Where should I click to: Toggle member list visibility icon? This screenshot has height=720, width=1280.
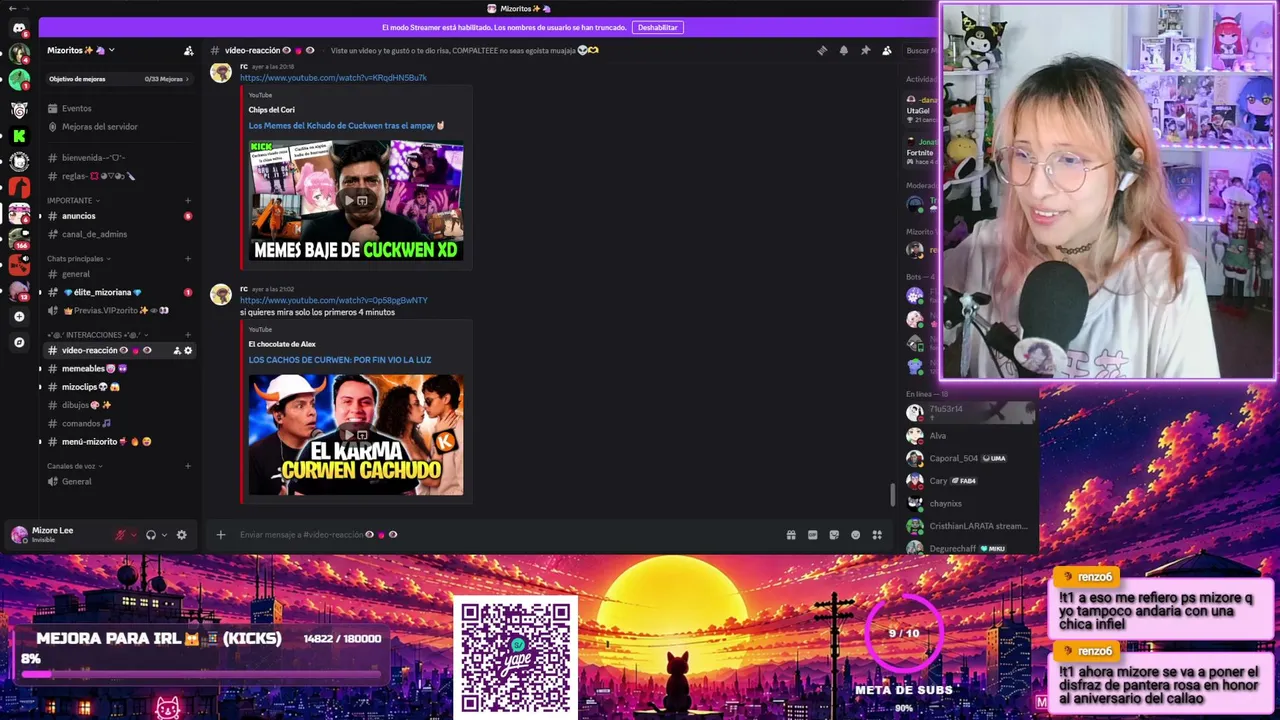[887, 50]
